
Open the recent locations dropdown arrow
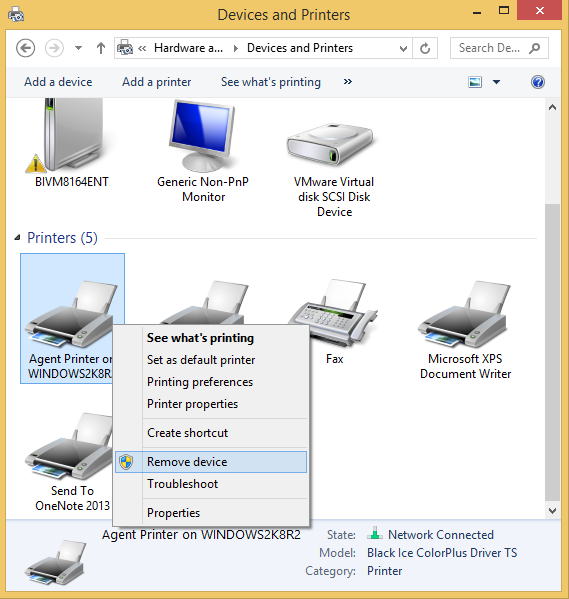pyautogui.click(x=78, y=48)
